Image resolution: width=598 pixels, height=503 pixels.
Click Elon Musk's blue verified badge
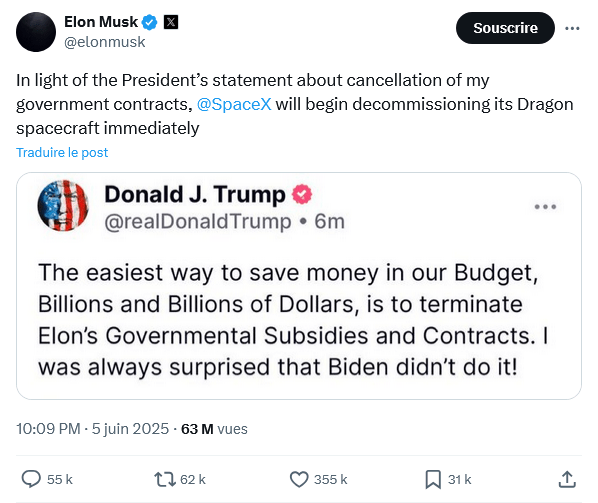pos(150,22)
